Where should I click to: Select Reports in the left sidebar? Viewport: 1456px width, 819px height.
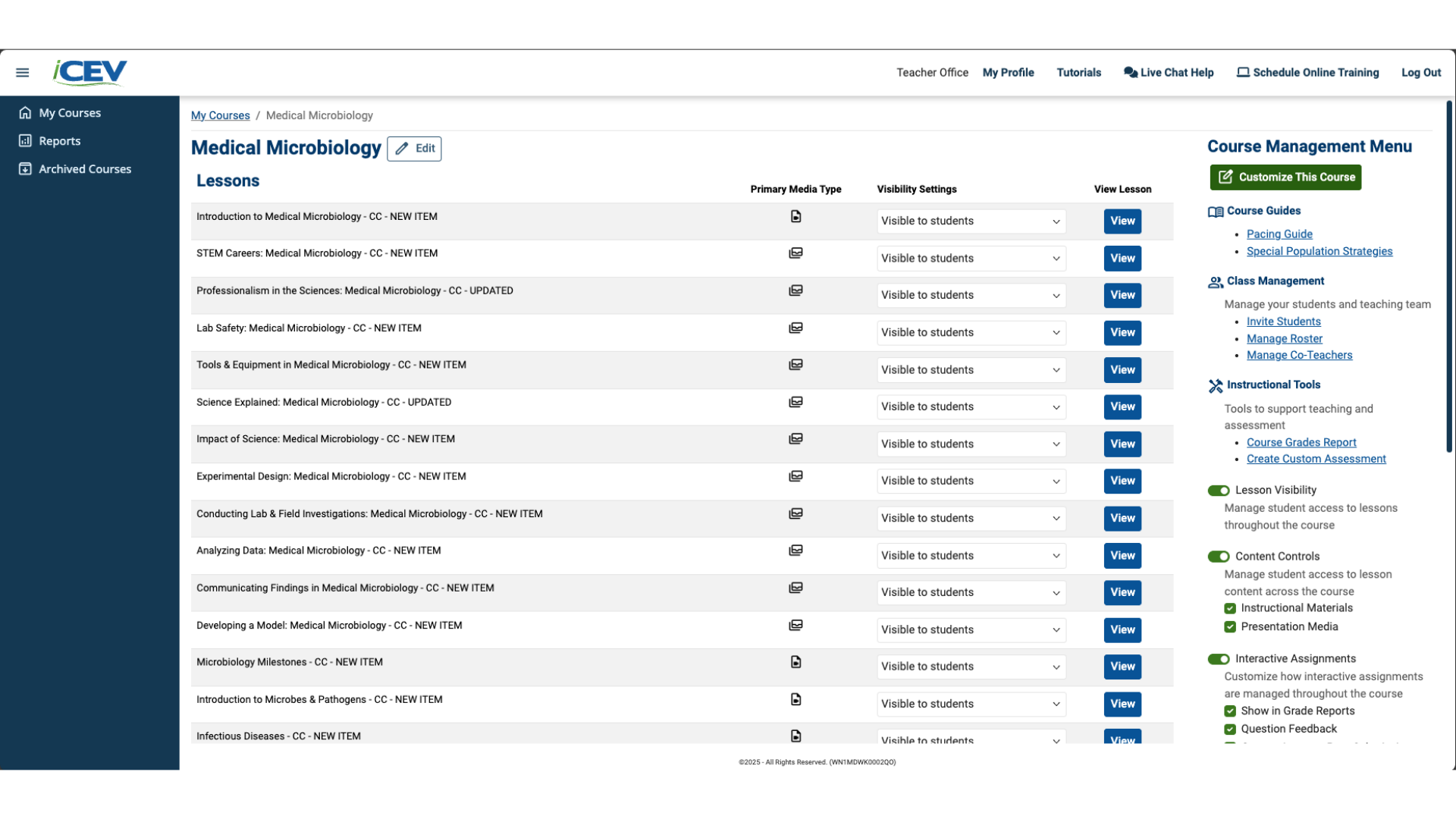tap(60, 141)
